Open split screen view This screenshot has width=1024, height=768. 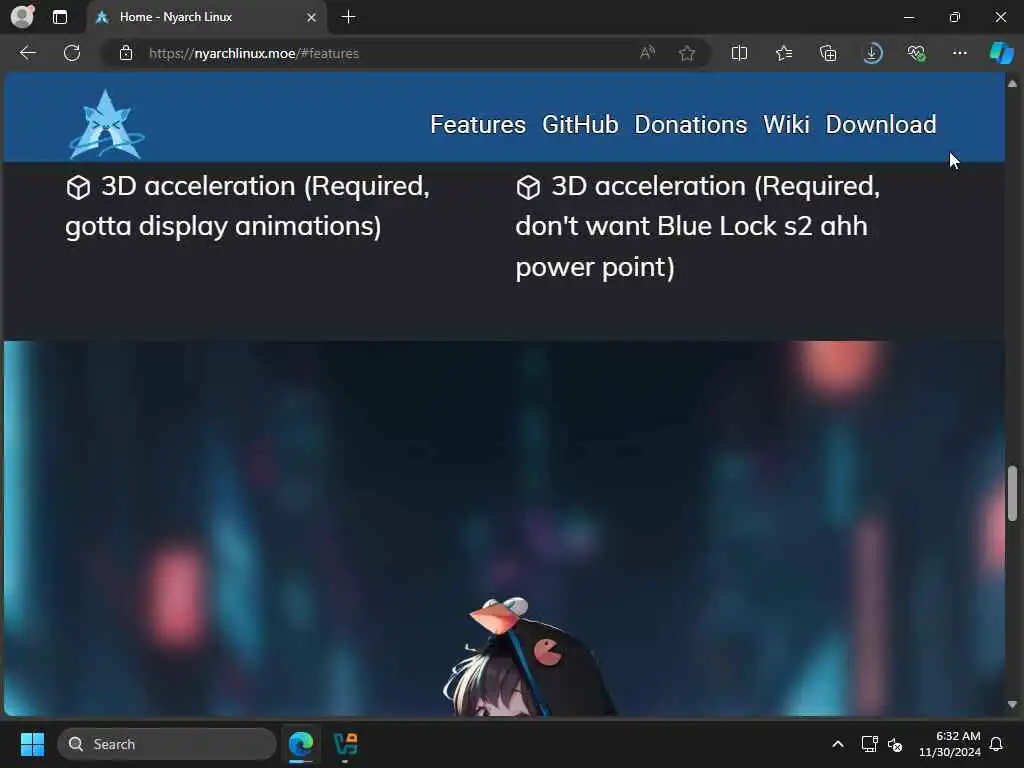(x=739, y=53)
